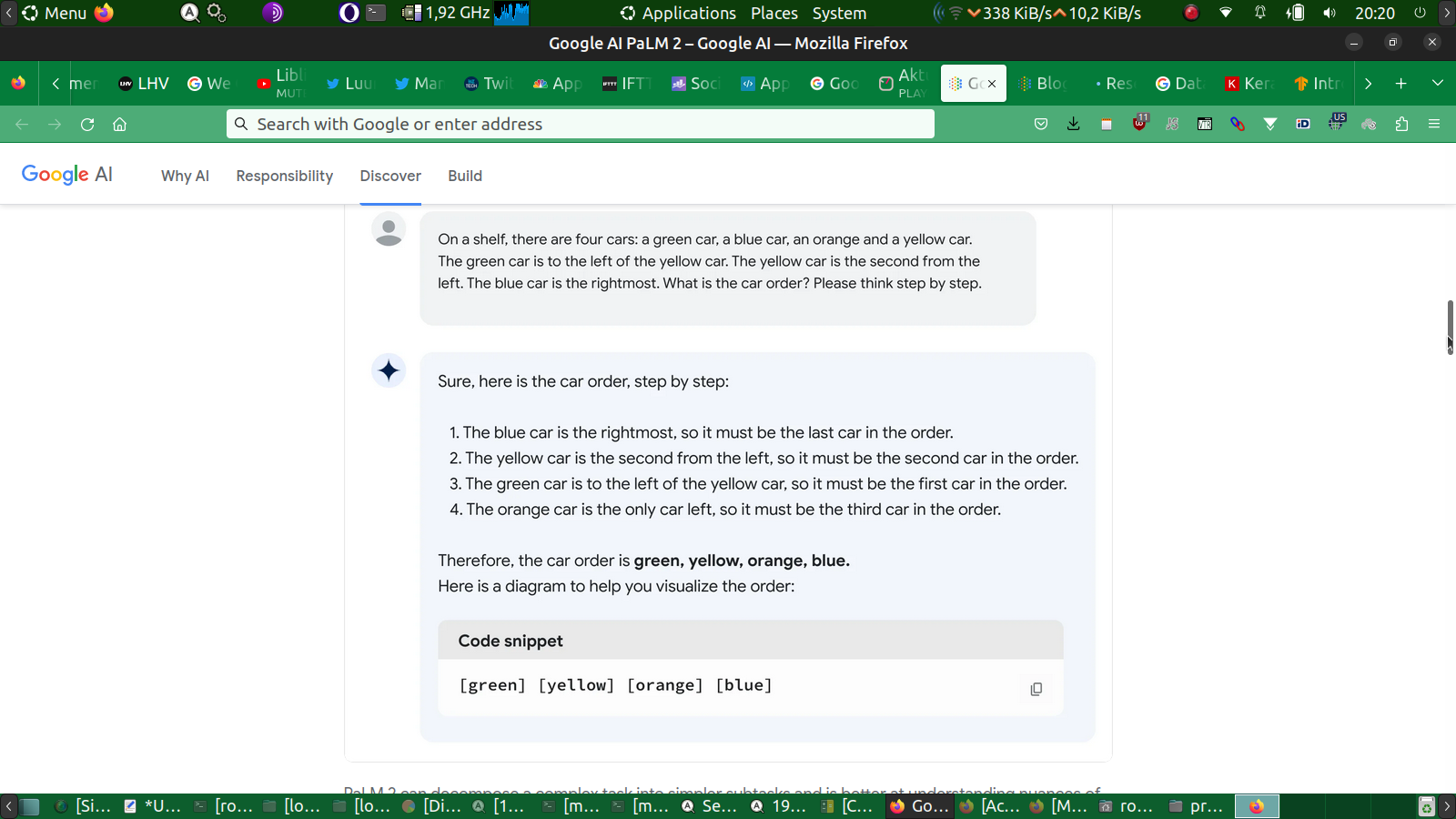1456x819 pixels.
Task: Switch to the LHV tab
Action: 144,84
